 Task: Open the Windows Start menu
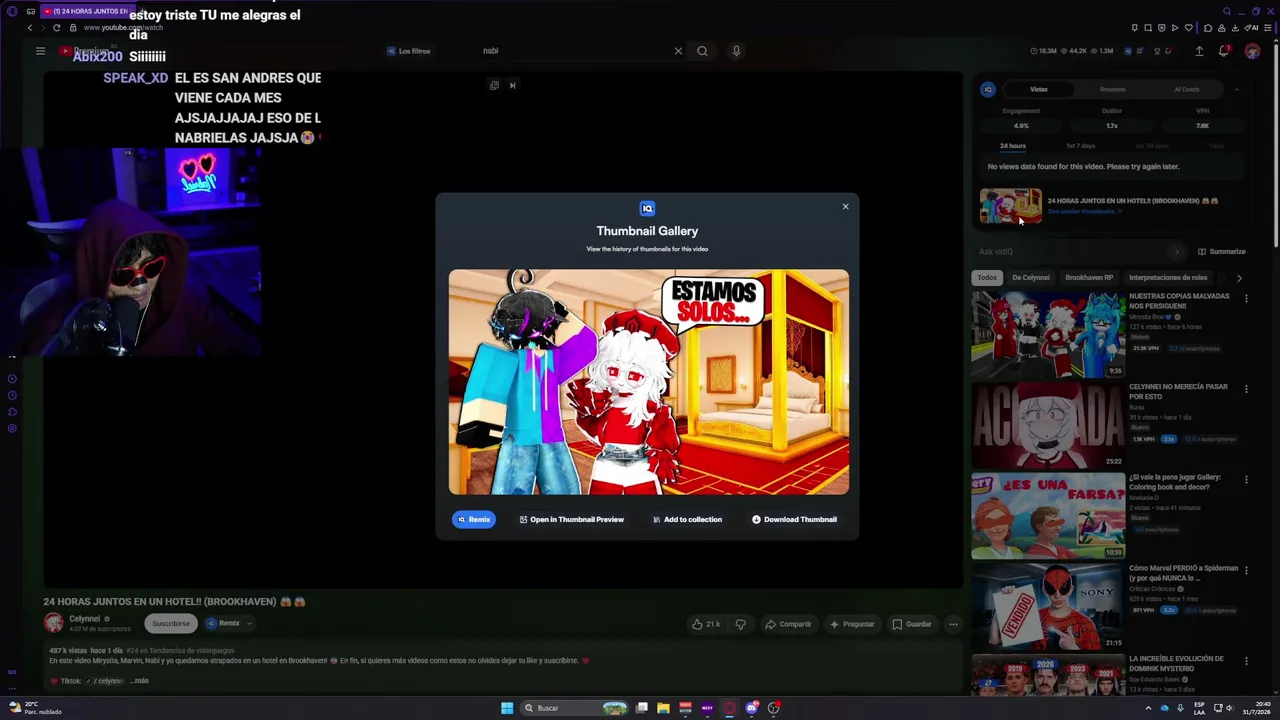pos(507,708)
